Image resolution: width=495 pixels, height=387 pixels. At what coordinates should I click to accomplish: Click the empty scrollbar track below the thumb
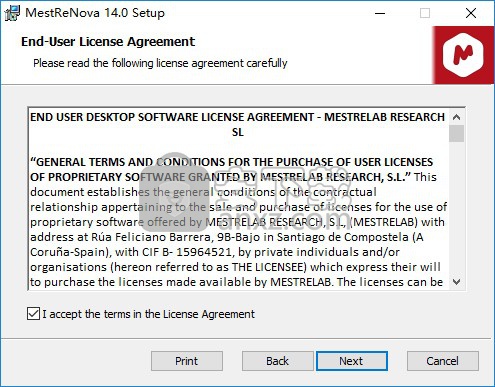[456, 208]
